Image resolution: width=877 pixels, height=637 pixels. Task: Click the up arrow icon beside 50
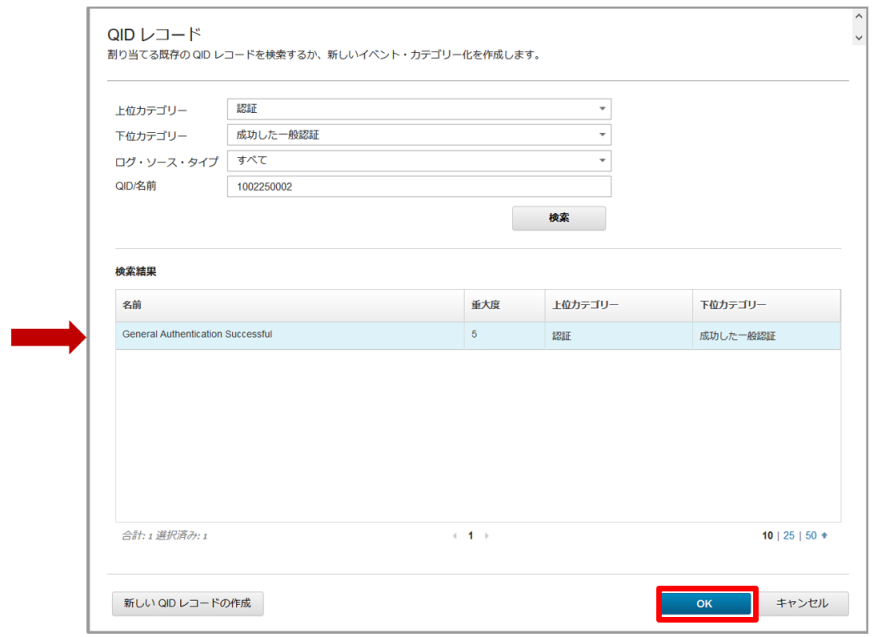click(824, 536)
